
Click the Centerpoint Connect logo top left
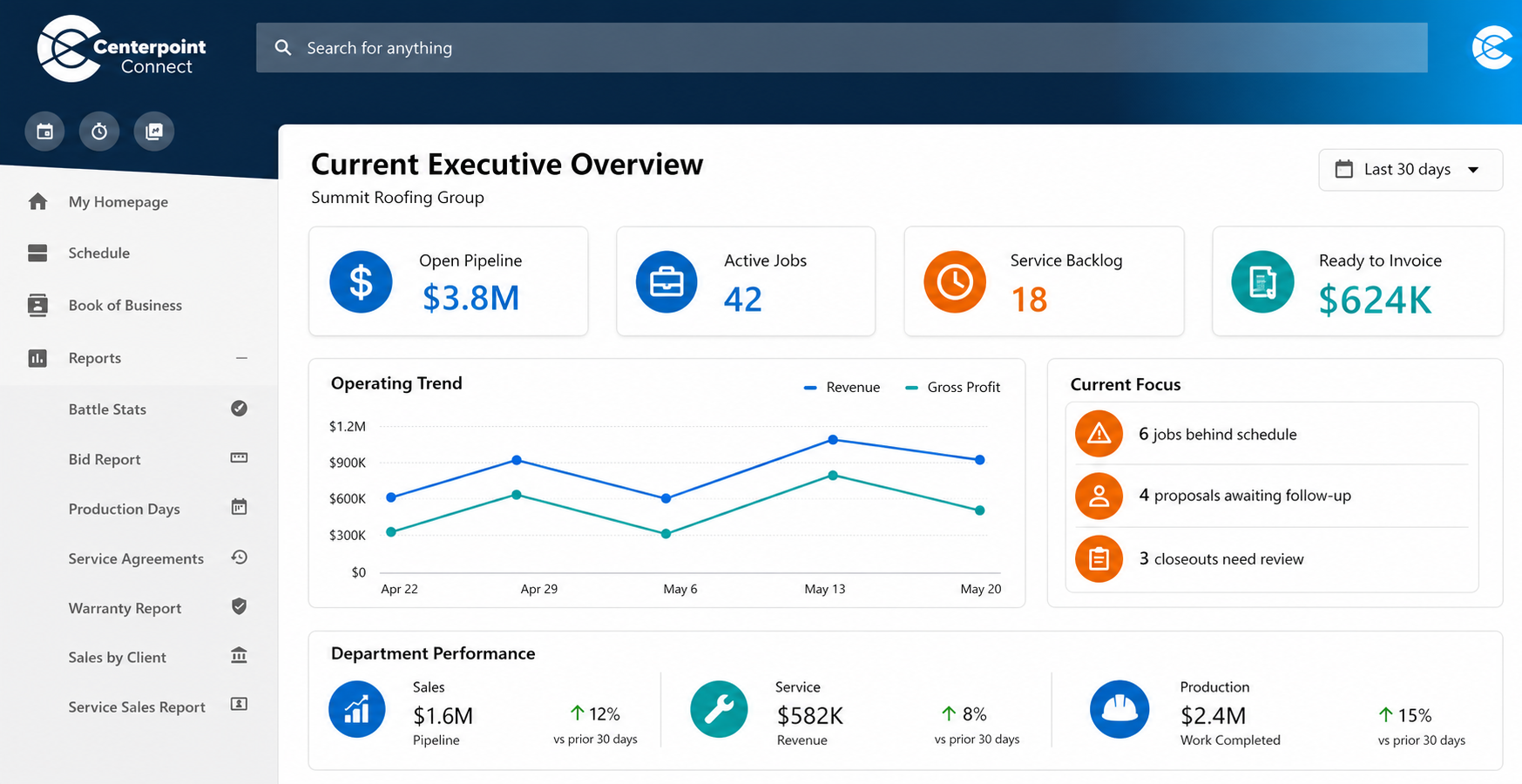click(x=121, y=49)
